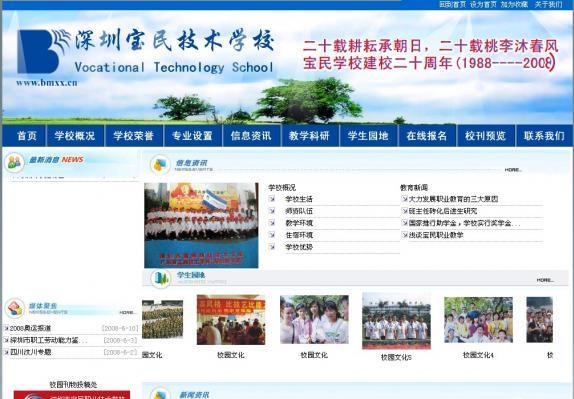Select the 教学科研 navigation item
Viewport: 574px width, 399px height.
(310, 136)
